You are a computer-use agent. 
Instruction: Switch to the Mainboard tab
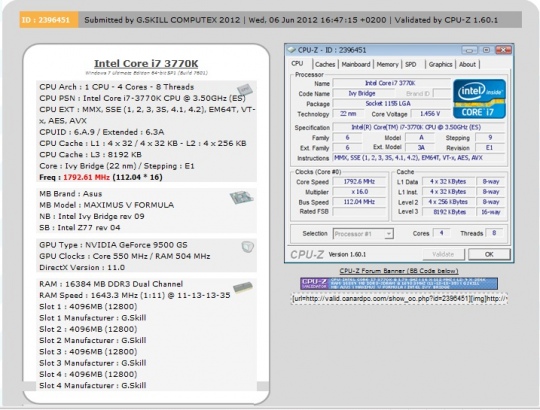pyautogui.click(x=356, y=64)
